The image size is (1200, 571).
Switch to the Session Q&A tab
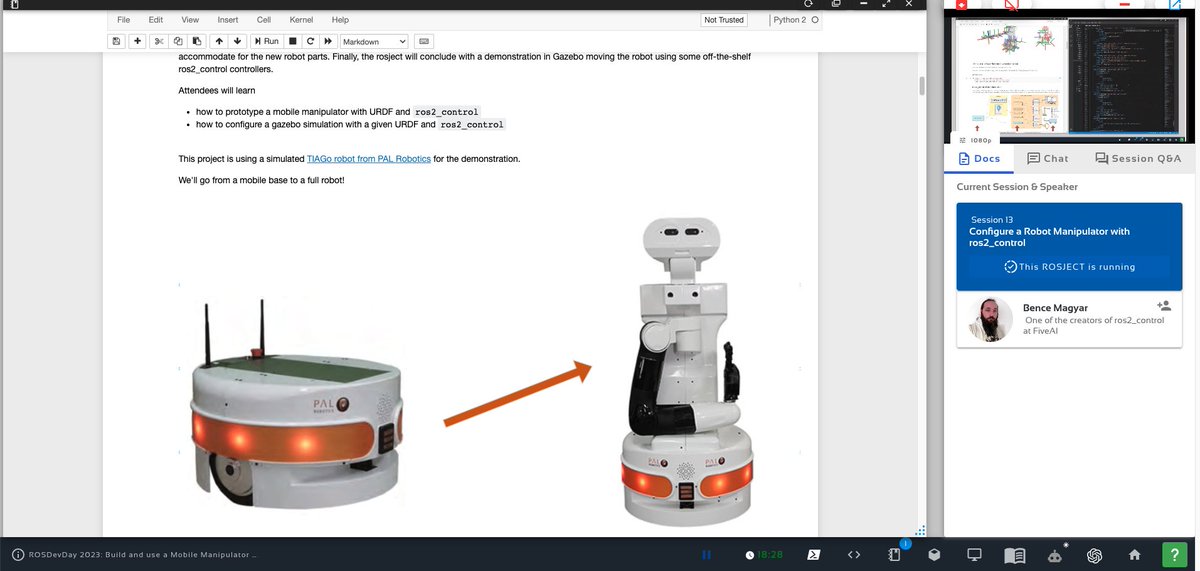coord(1138,158)
